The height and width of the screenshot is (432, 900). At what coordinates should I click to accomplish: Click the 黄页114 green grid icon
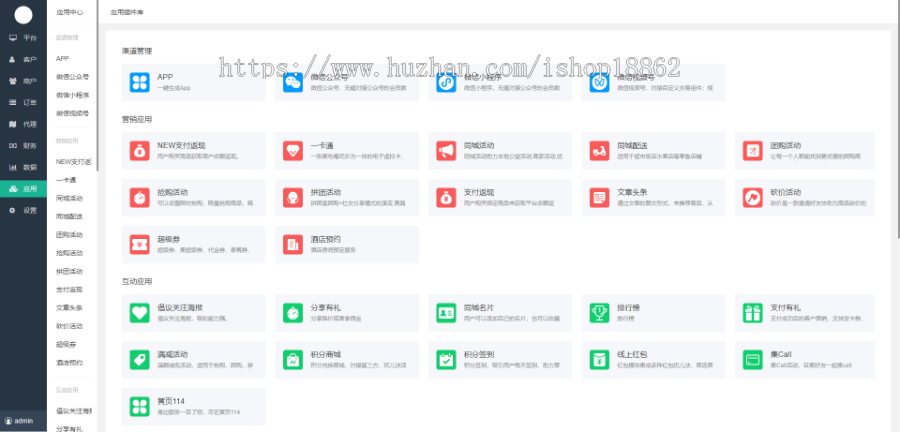(x=140, y=407)
